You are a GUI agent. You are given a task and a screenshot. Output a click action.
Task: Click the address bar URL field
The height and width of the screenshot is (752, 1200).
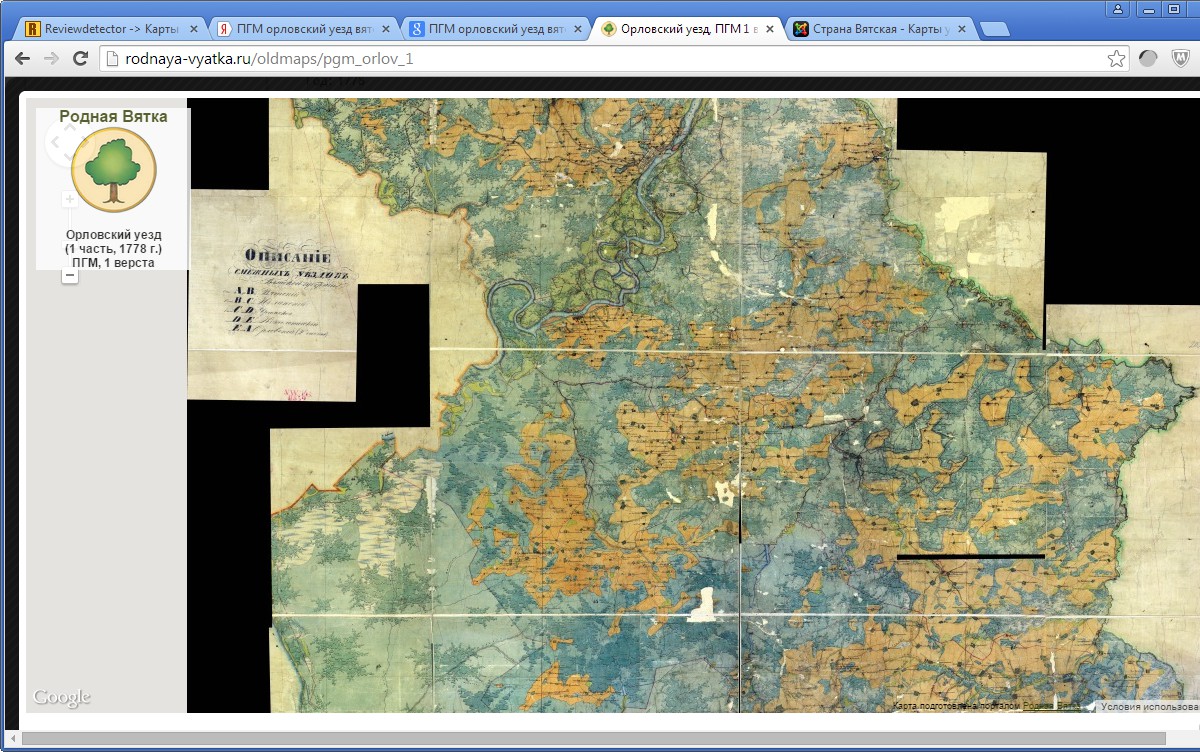(x=600, y=59)
